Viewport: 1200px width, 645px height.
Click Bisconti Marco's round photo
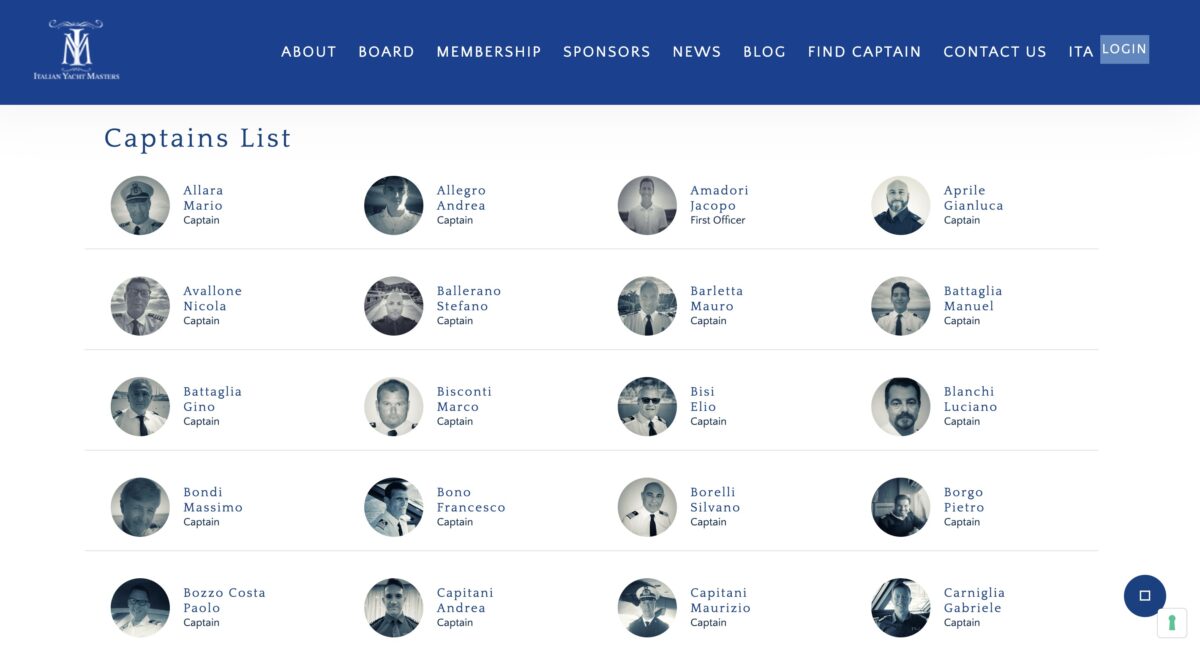point(394,407)
